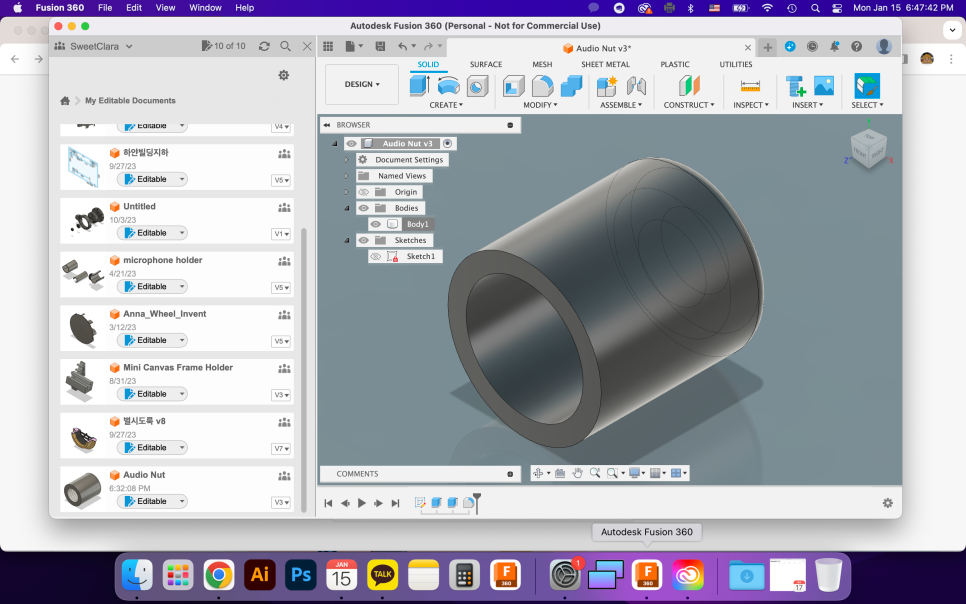966x604 pixels.
Task: Open Photoshop from the Dock
Action: (x=301, y=575)
